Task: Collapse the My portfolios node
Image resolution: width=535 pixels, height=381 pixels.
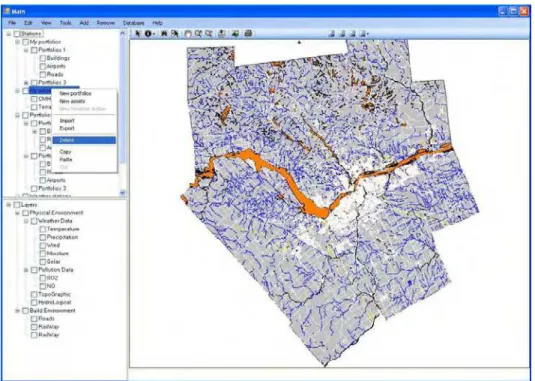Action: click(x=17, y=42)
